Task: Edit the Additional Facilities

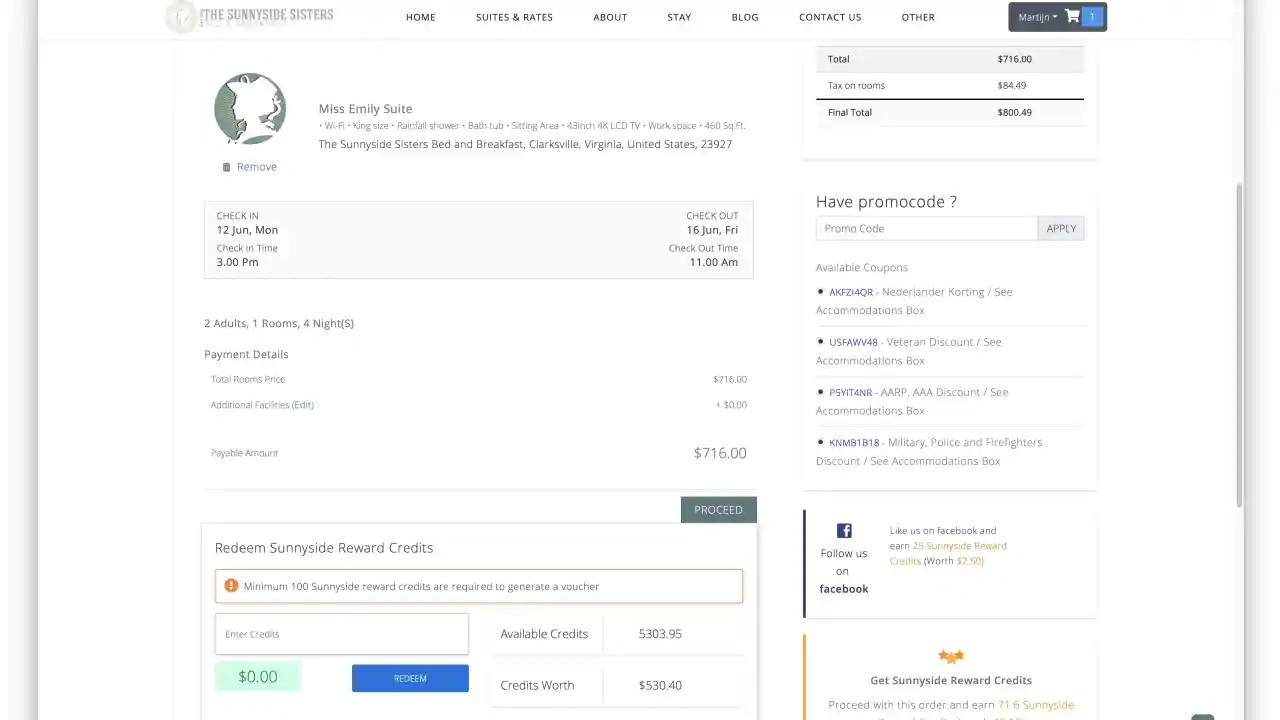Action: point(303,405)
